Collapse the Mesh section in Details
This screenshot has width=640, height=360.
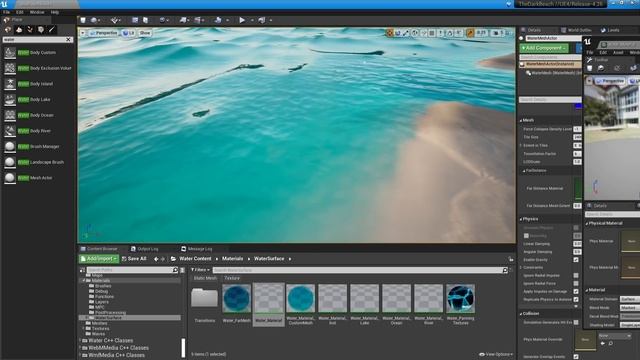[521, 120]
